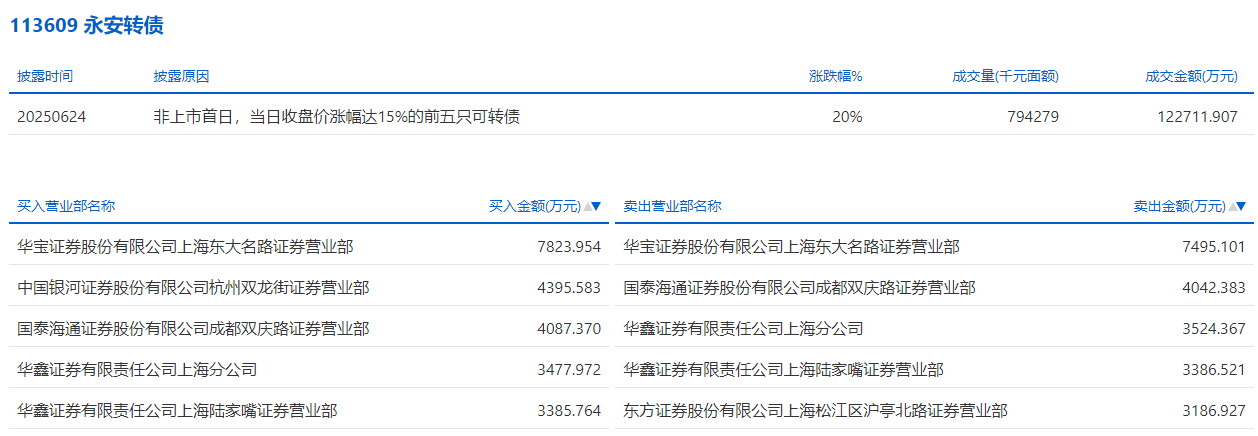Open 国泰海通证券成都双庆路 in the buy list
Screen dimensions: 1258x436
point(193,329)
